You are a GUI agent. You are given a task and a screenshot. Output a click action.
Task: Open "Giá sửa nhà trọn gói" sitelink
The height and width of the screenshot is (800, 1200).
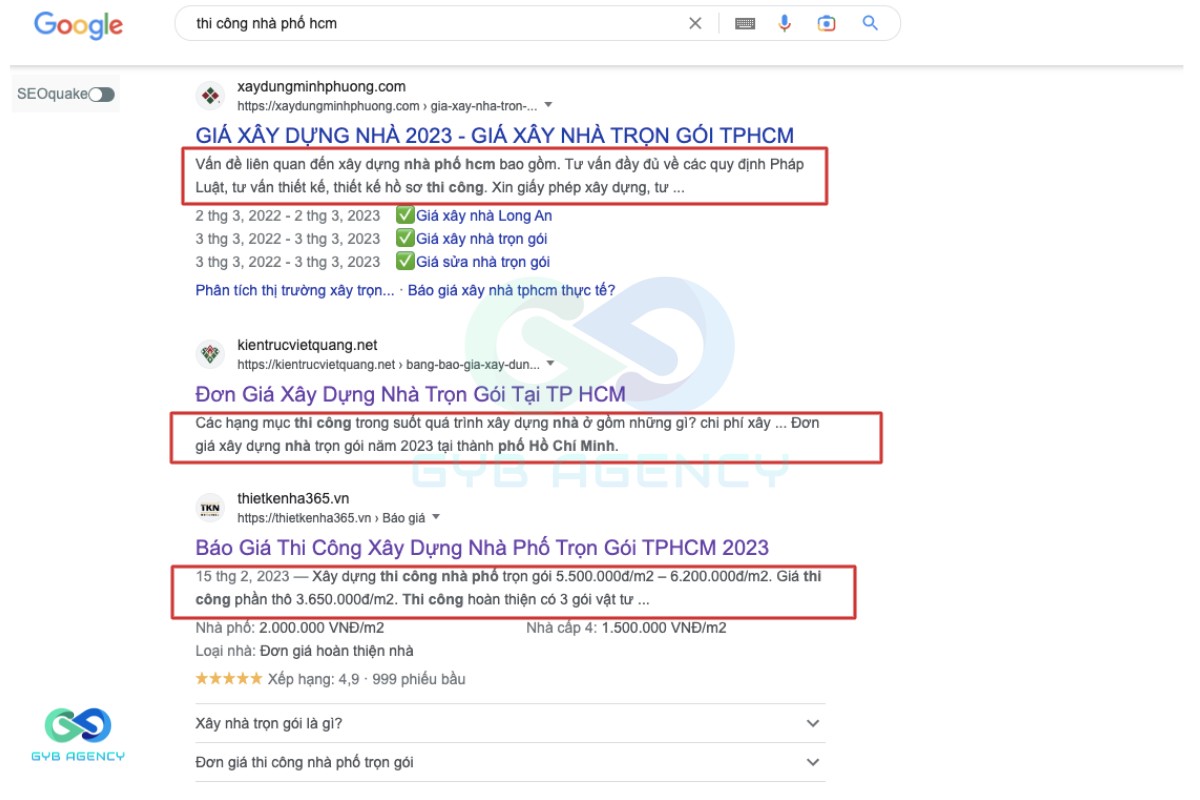[x=482, y=262]
